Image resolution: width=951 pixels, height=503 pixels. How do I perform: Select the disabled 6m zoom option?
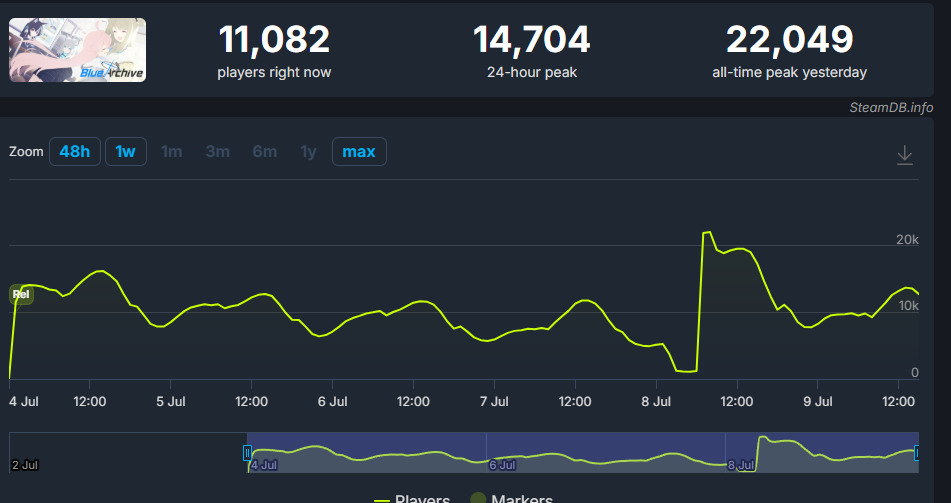[x=264, y=152]
